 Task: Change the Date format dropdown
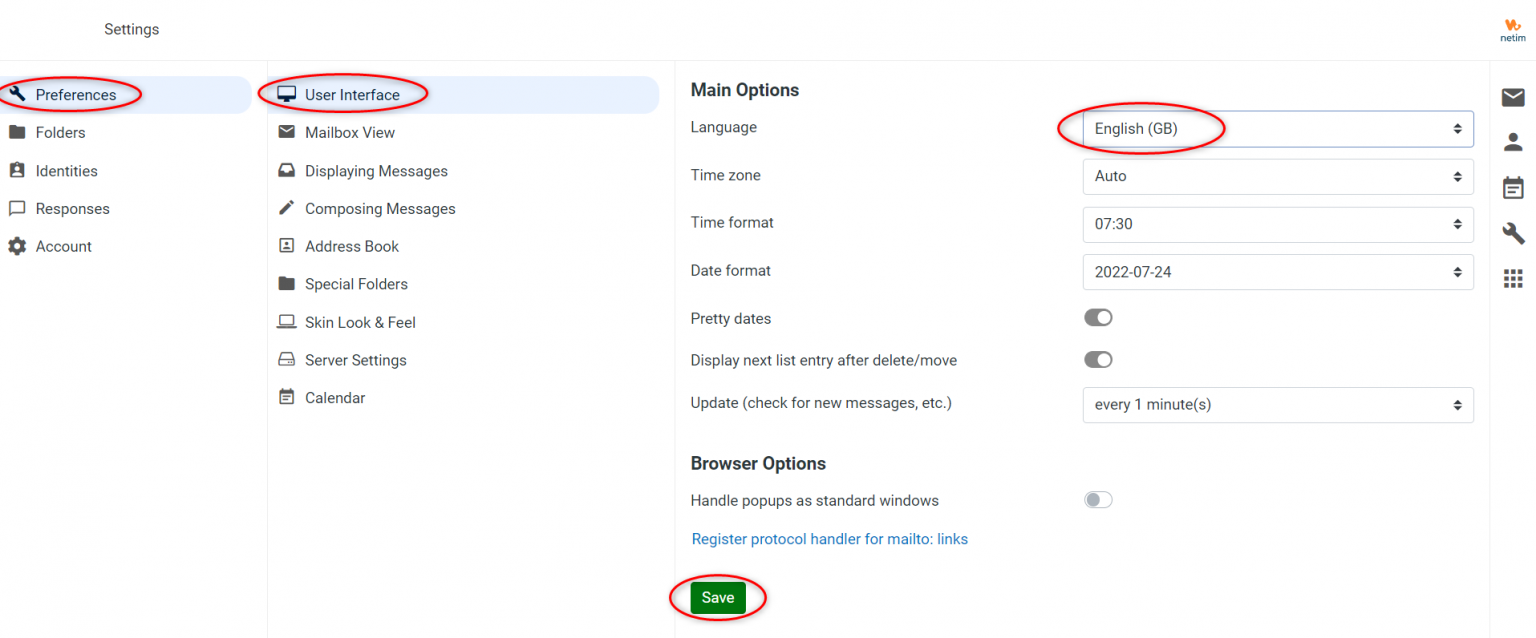tap(1277, 271)
